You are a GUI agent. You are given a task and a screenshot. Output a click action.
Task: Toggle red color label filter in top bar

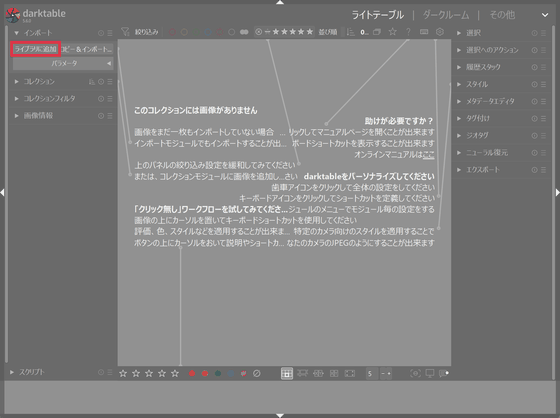172,32
